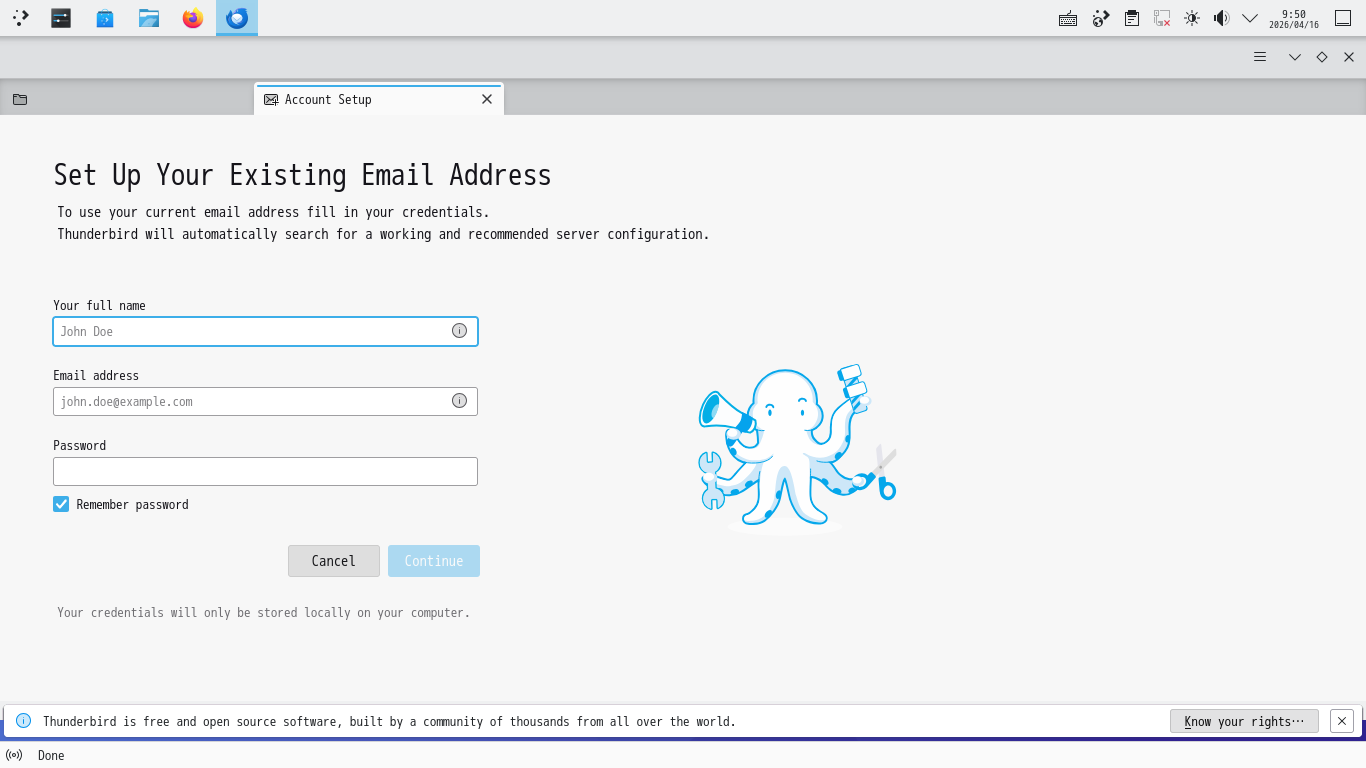Open the clipboard tray widget
1366x768 pixels.
pyautogui.click(x=1132, y=18)
